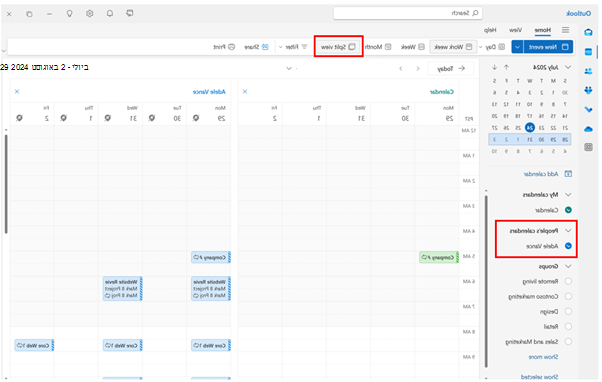Open the More apps grid icon

[x=588, y=147]
